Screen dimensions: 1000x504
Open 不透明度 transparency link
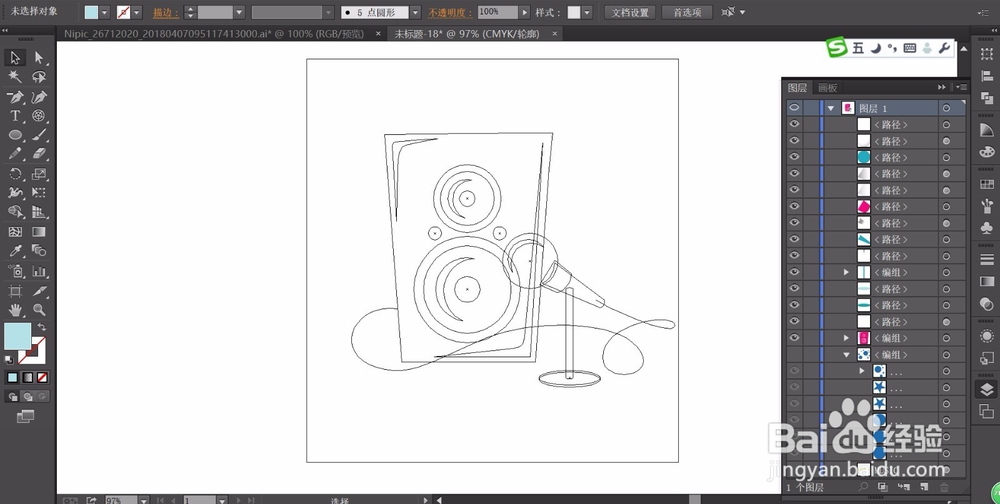pyautogui.click(x=450, y=12)
